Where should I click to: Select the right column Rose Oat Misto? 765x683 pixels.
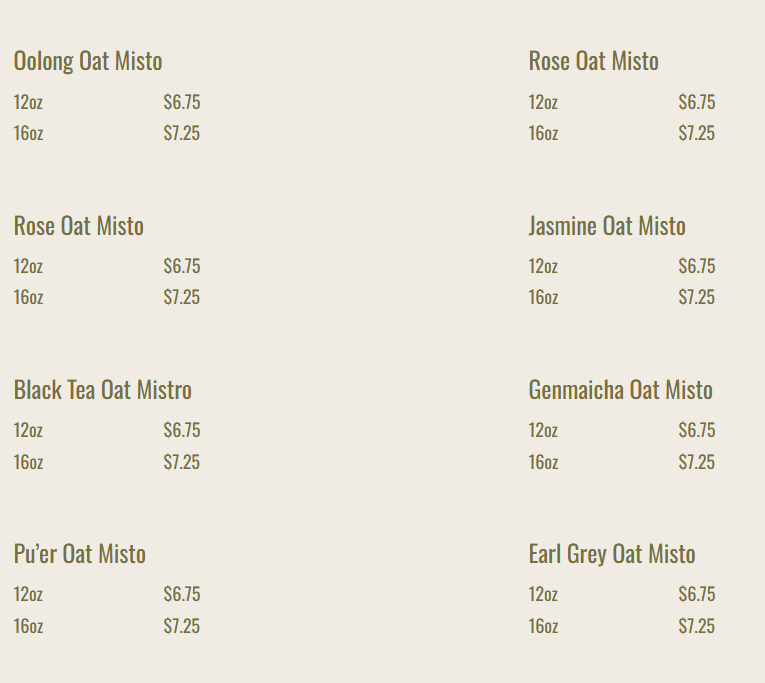(x=594, y=61)
